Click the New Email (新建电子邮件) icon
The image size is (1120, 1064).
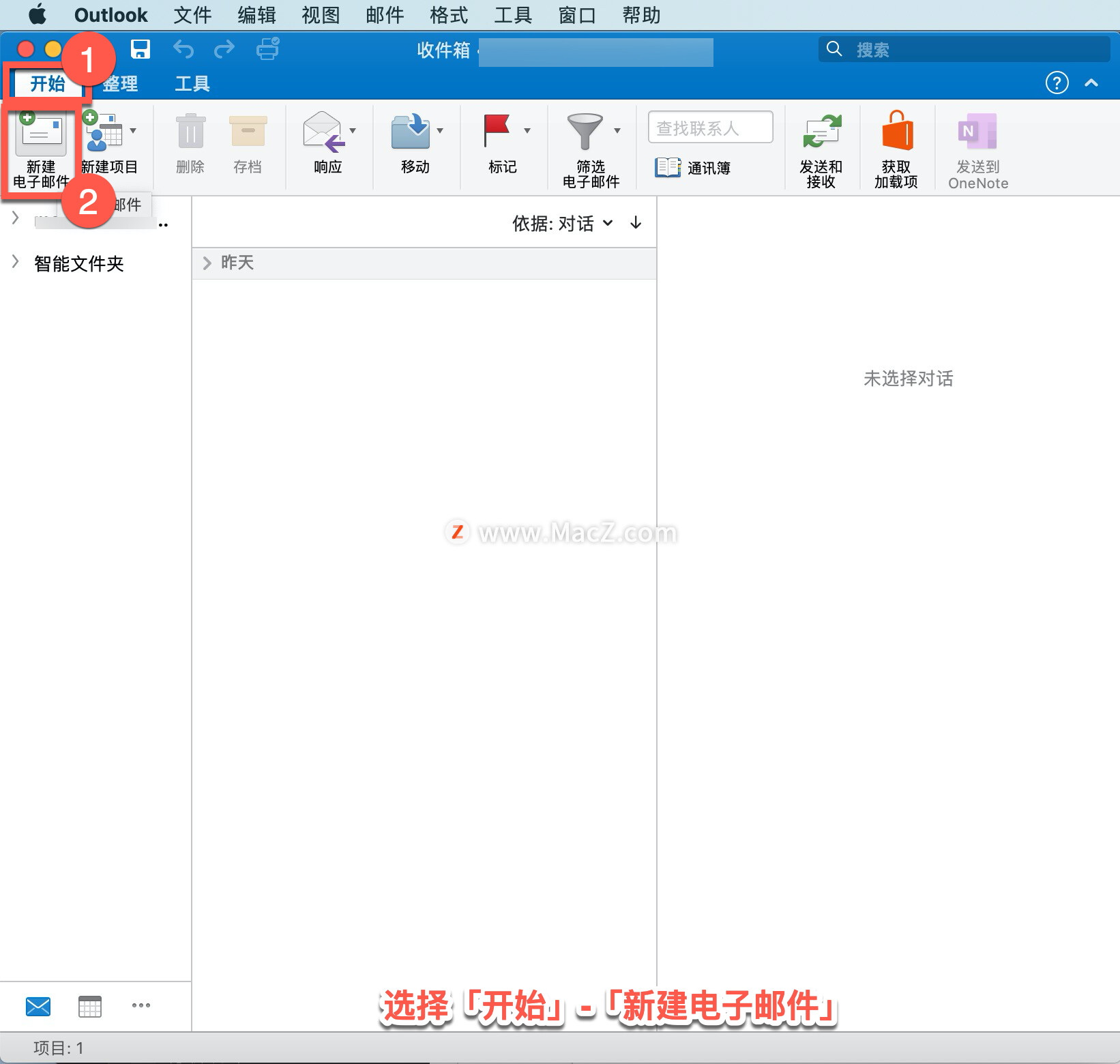click(x=41, y=131)
